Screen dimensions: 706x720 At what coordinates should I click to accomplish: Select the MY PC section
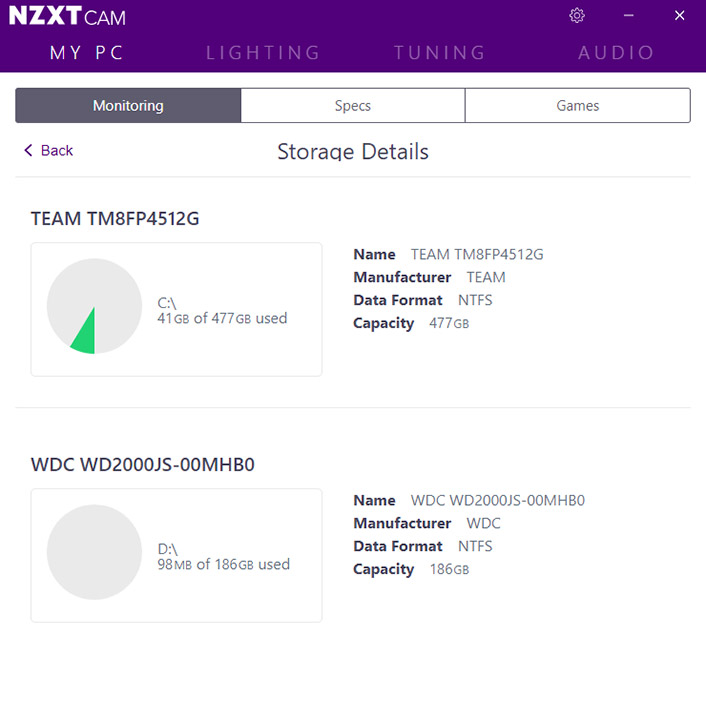[x=87, y=53]
